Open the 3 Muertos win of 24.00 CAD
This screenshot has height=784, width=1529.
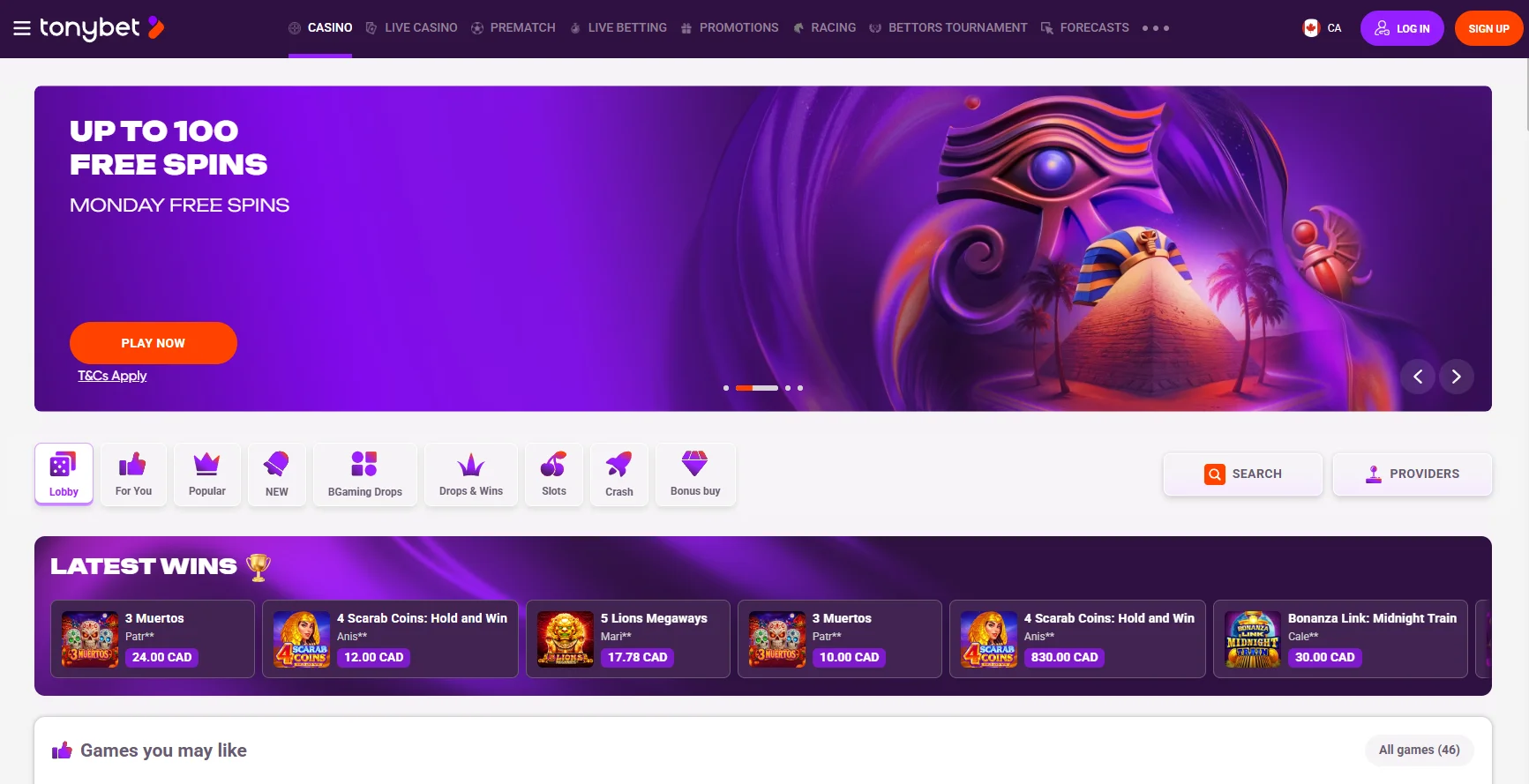coord(153,639)
